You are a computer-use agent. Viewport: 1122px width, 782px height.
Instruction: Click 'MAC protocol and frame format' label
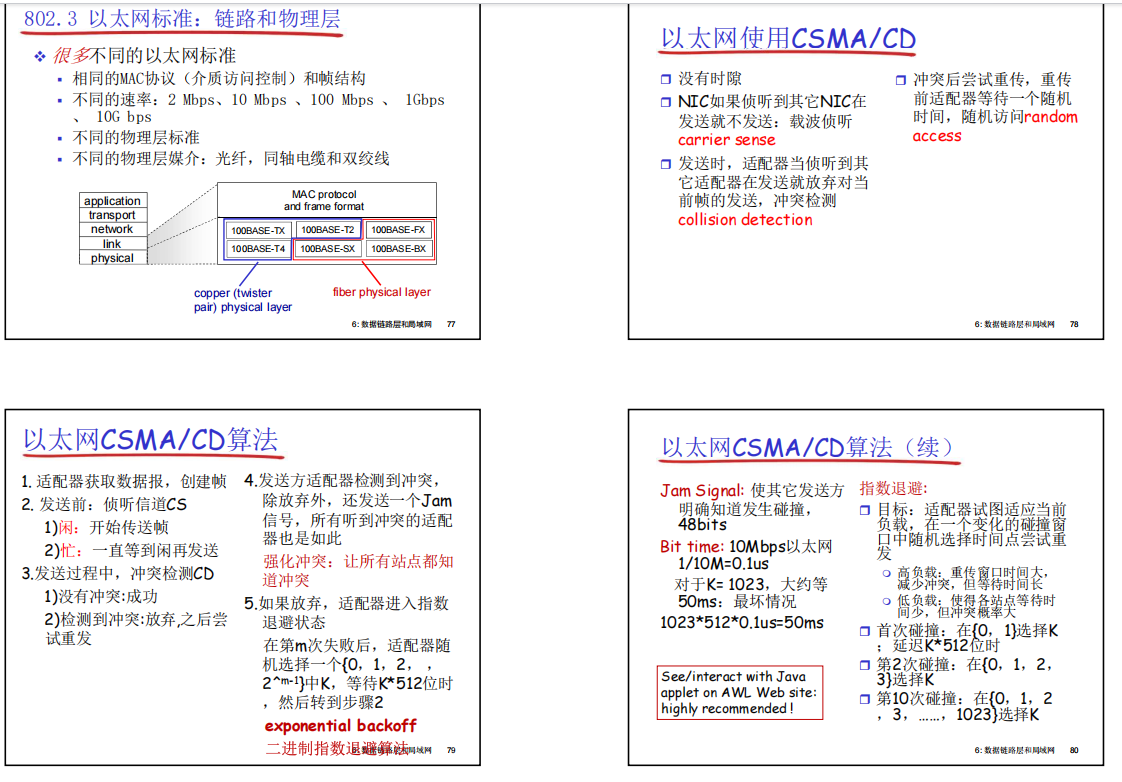(324, 200)
